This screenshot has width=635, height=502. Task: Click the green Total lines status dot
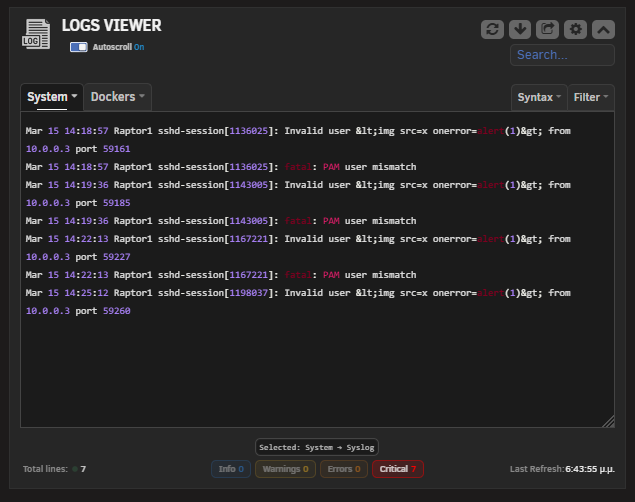tap(75, 469)
